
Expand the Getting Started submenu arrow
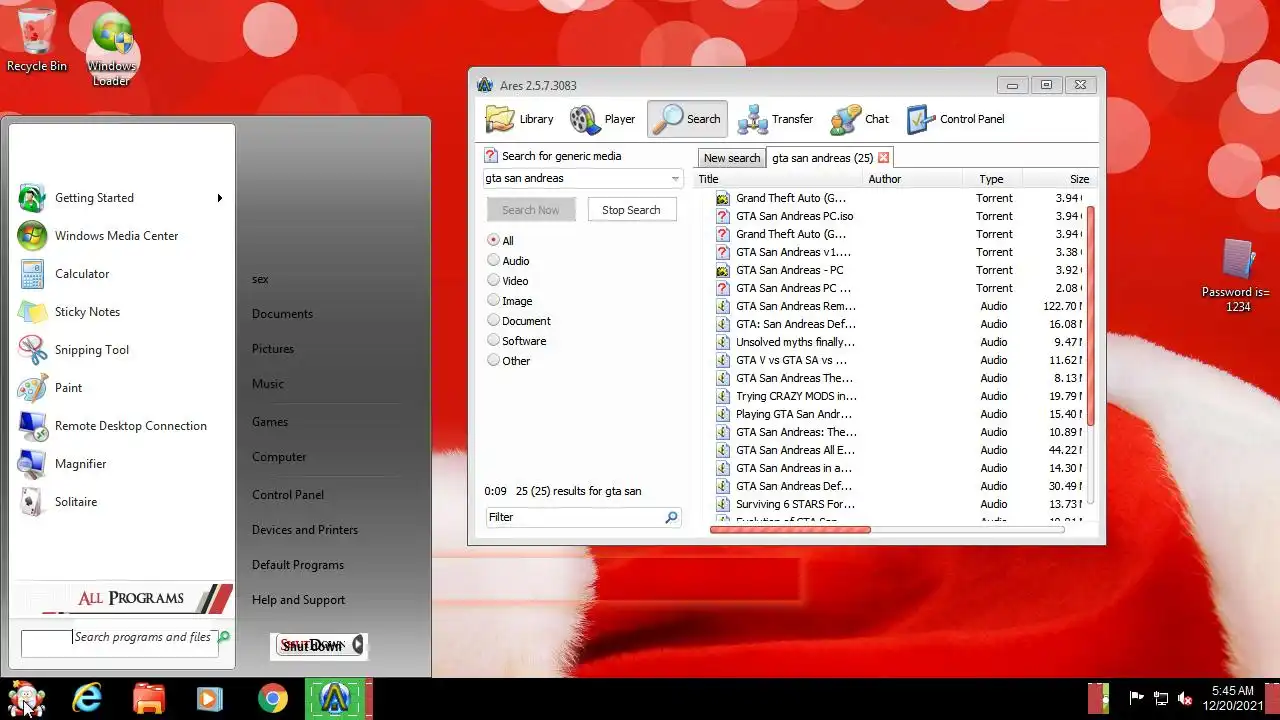tap(220, 198)
